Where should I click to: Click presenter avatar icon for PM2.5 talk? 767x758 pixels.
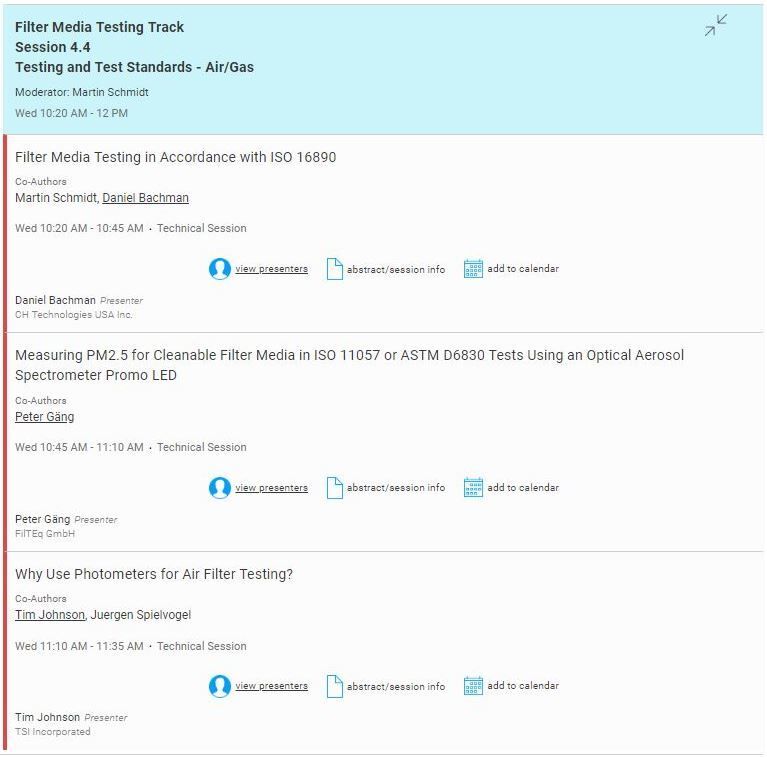coord(220,488)
